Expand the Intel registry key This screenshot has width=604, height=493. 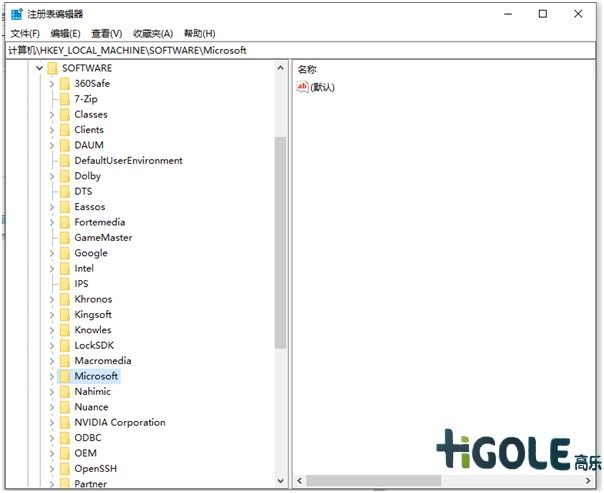[52, 268]
